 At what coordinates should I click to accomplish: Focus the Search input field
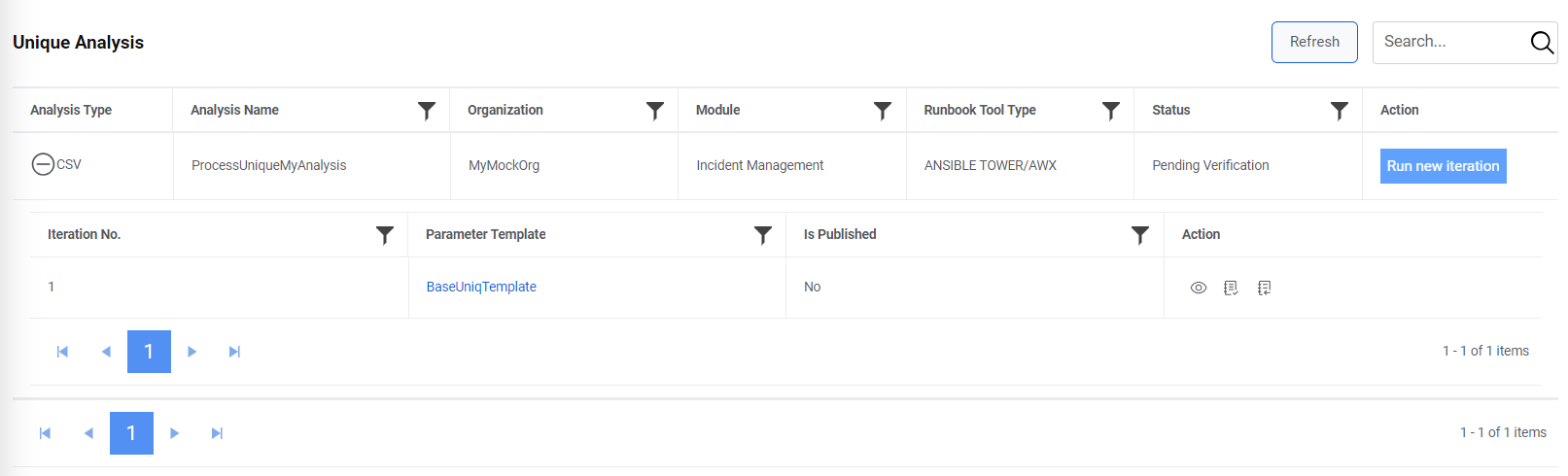1448,42
